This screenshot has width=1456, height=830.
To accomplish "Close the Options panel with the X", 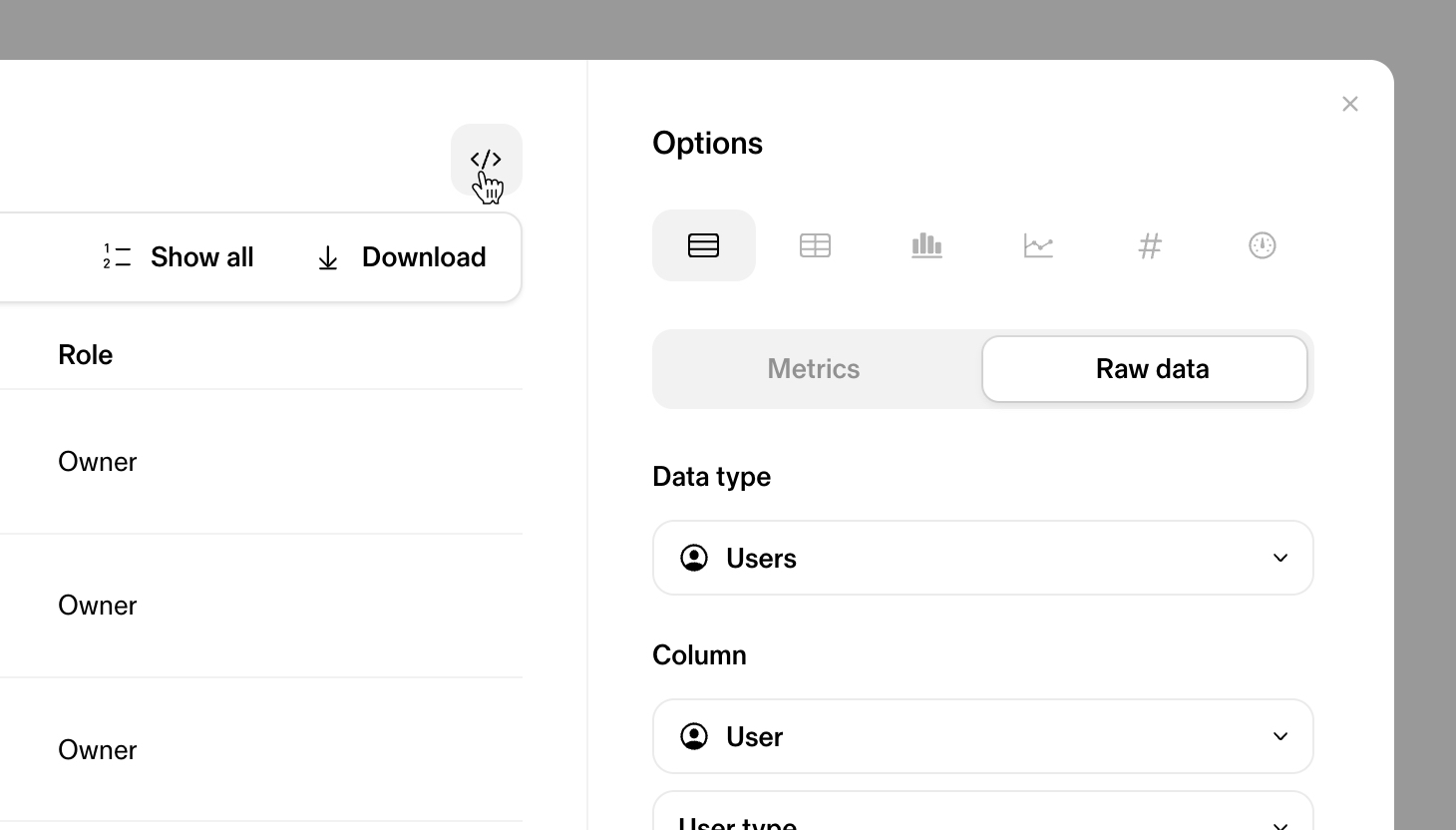I will (x=1350, y=104).
